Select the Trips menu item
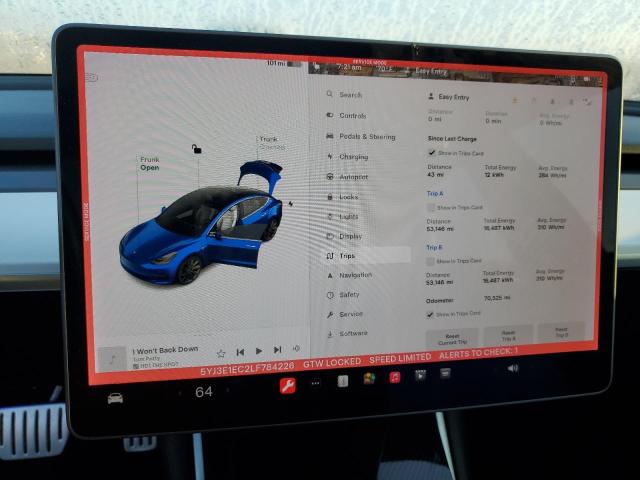The image size is (640, 480). coord(367,256)
